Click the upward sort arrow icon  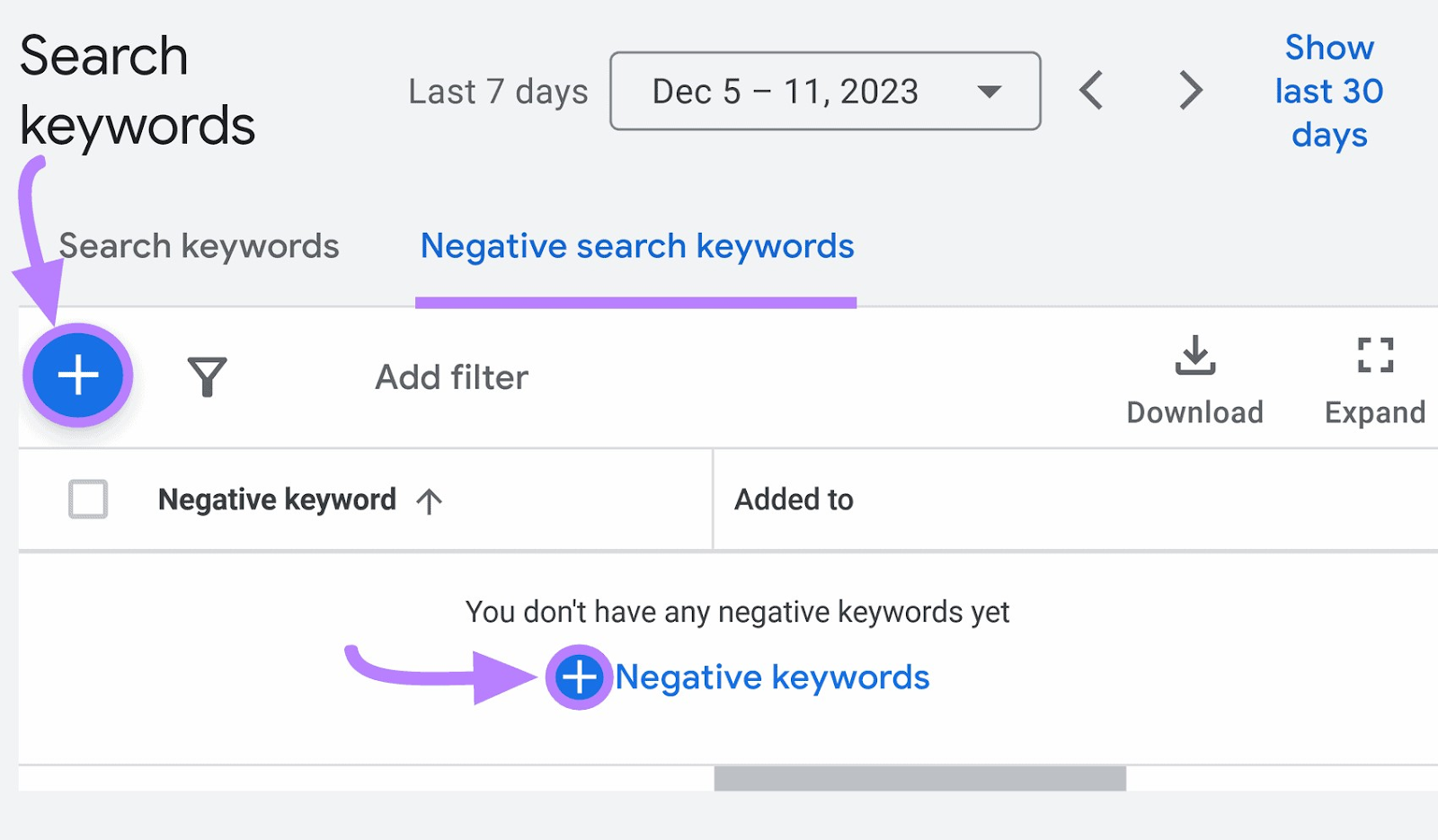coord(431,500)
